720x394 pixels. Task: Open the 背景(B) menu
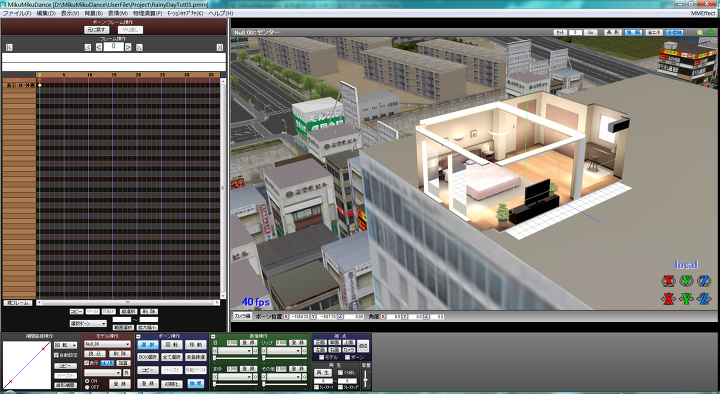tap(94, 13)
